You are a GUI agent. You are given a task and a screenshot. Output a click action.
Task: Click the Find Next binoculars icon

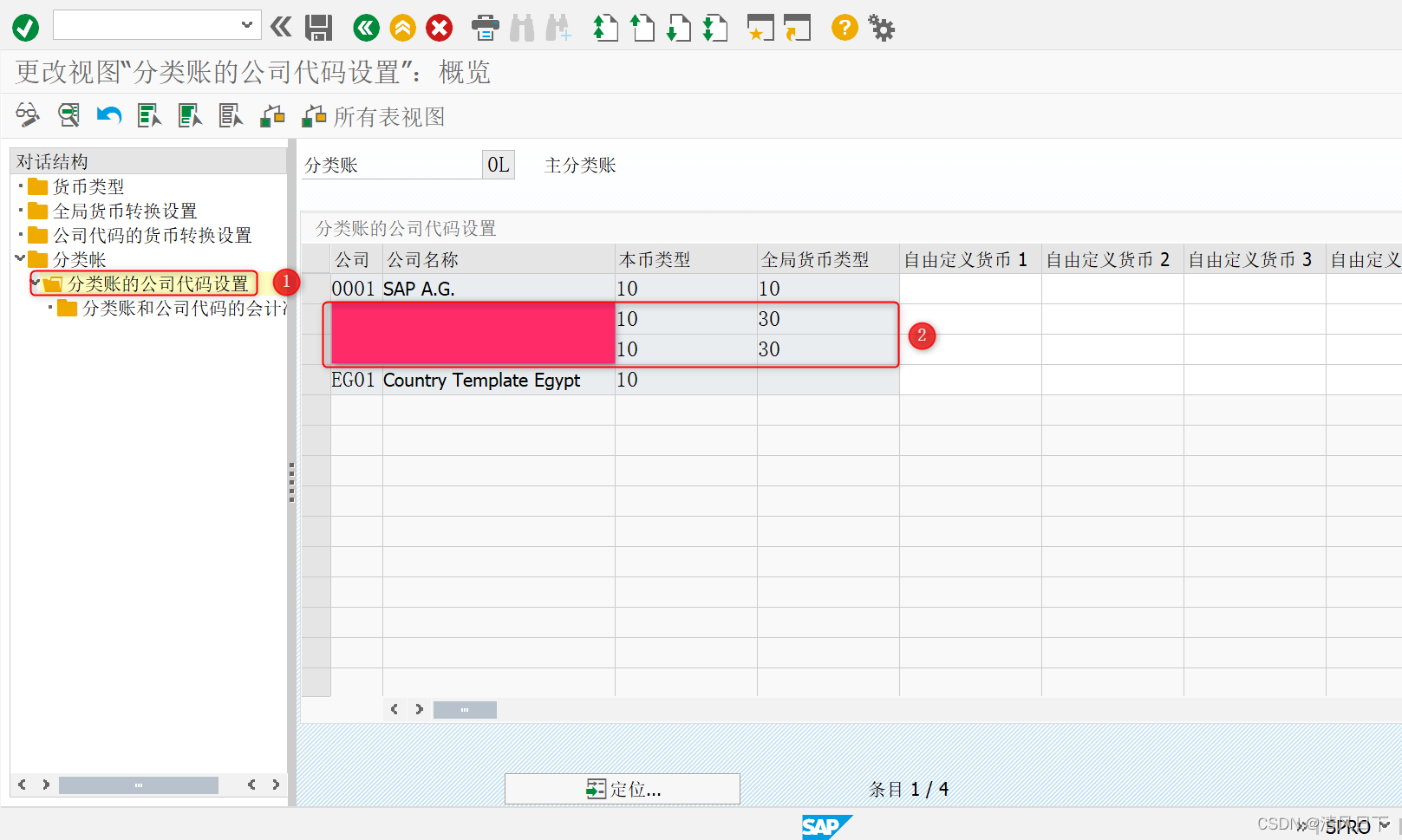(x=558, y=29)
